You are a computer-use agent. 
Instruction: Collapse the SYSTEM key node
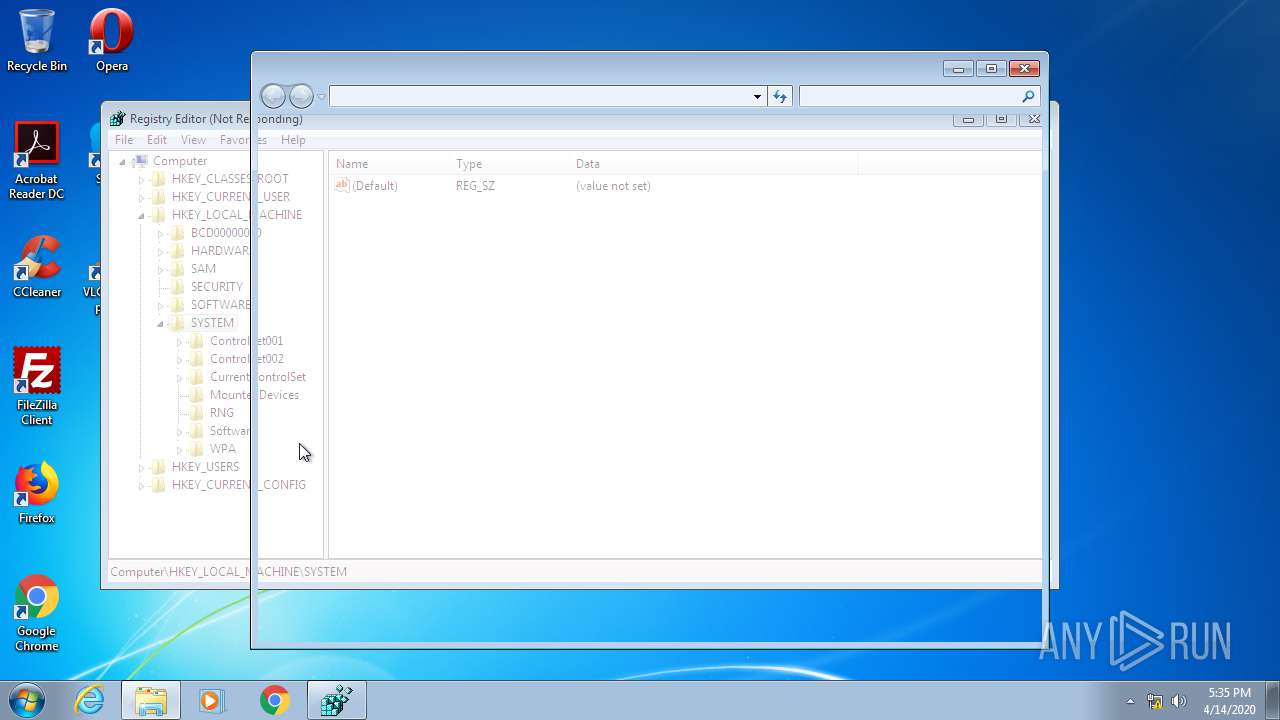click(x=161, y=323)
